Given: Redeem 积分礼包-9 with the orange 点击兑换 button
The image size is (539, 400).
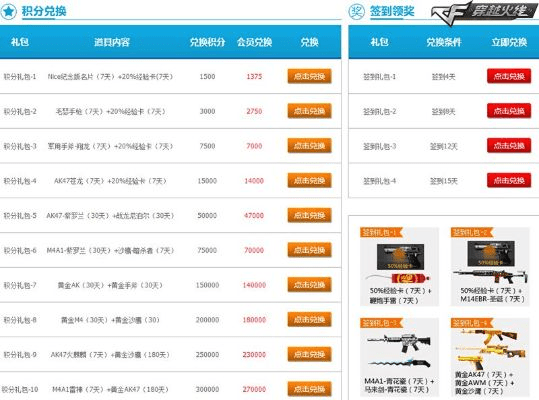Looking at the screenshot, I should 309,354.
